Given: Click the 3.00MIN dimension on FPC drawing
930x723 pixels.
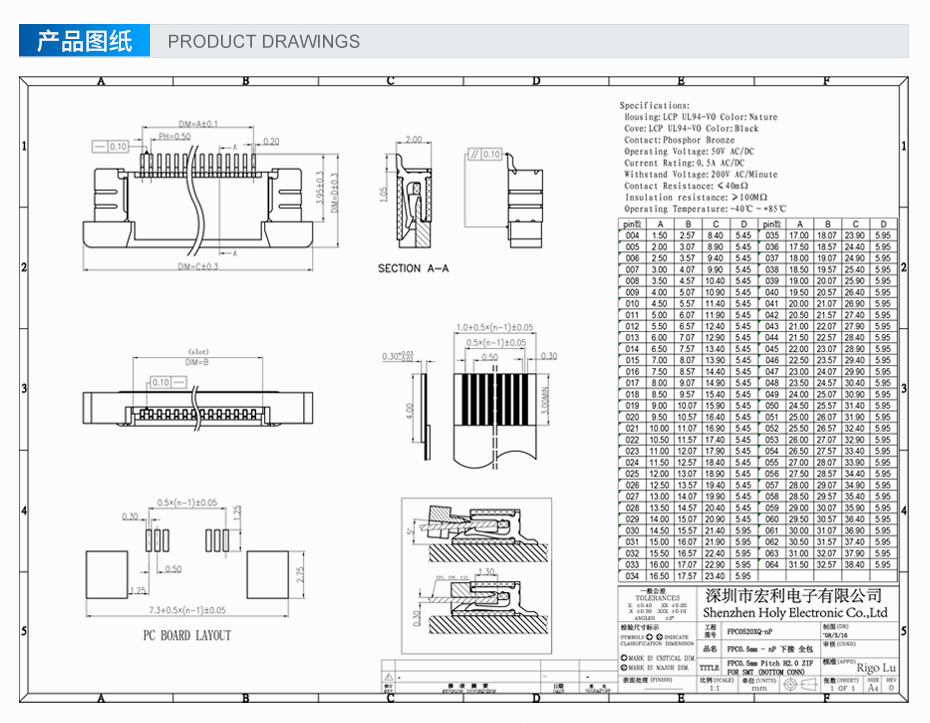Looking at the screenshot, I should (x=546, y=400).
